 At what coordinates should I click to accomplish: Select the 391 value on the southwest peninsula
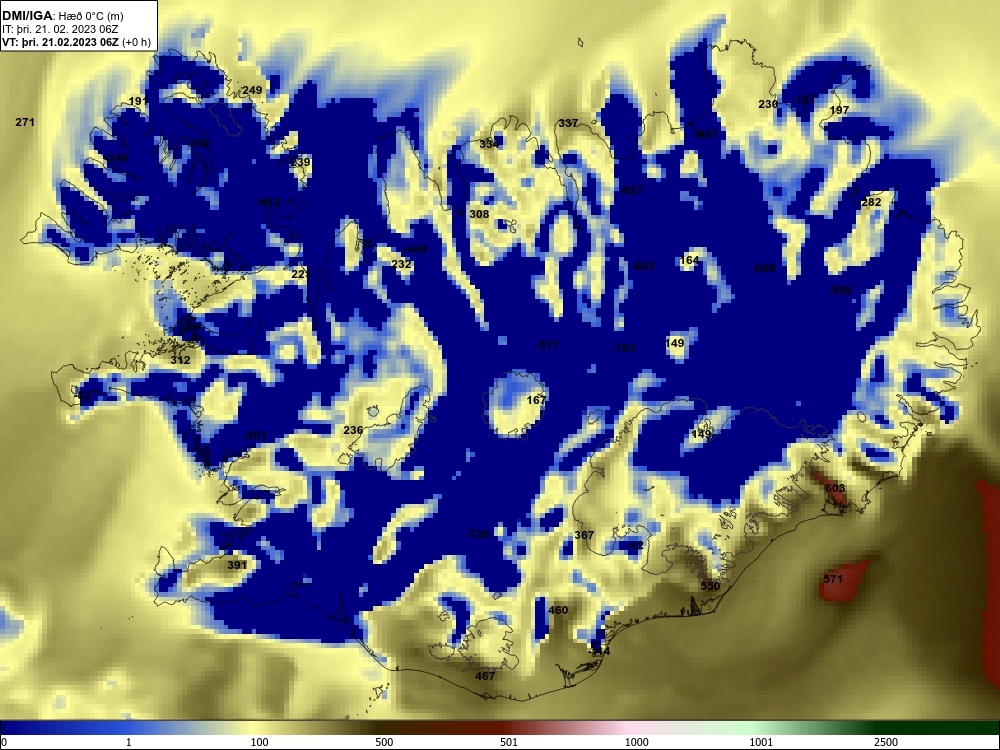(237, 565)
